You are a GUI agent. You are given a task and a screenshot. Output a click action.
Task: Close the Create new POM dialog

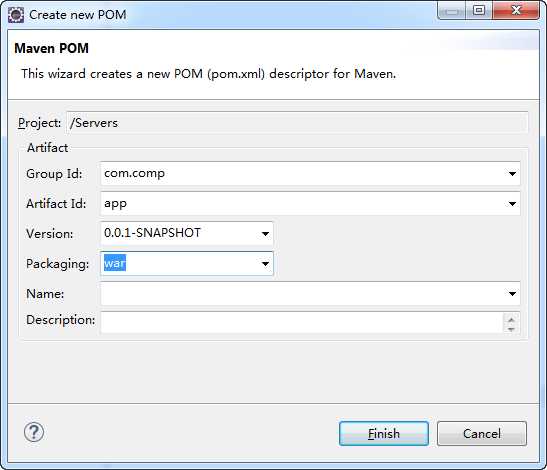[516, 10]
